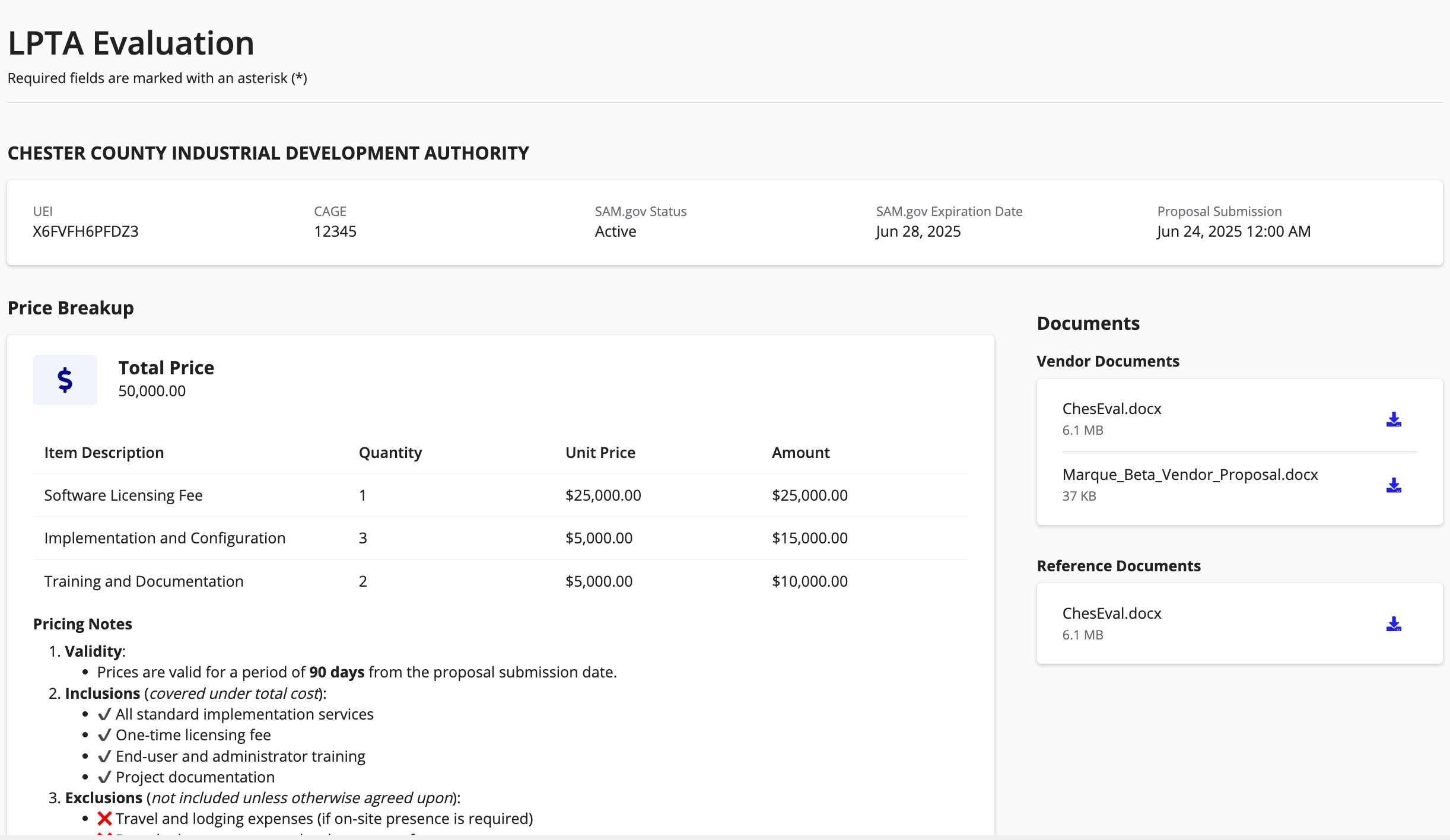Click the $15,000.00 amount cell
The width and height of the screenshot is (1450, 840).
pos(810,538)
